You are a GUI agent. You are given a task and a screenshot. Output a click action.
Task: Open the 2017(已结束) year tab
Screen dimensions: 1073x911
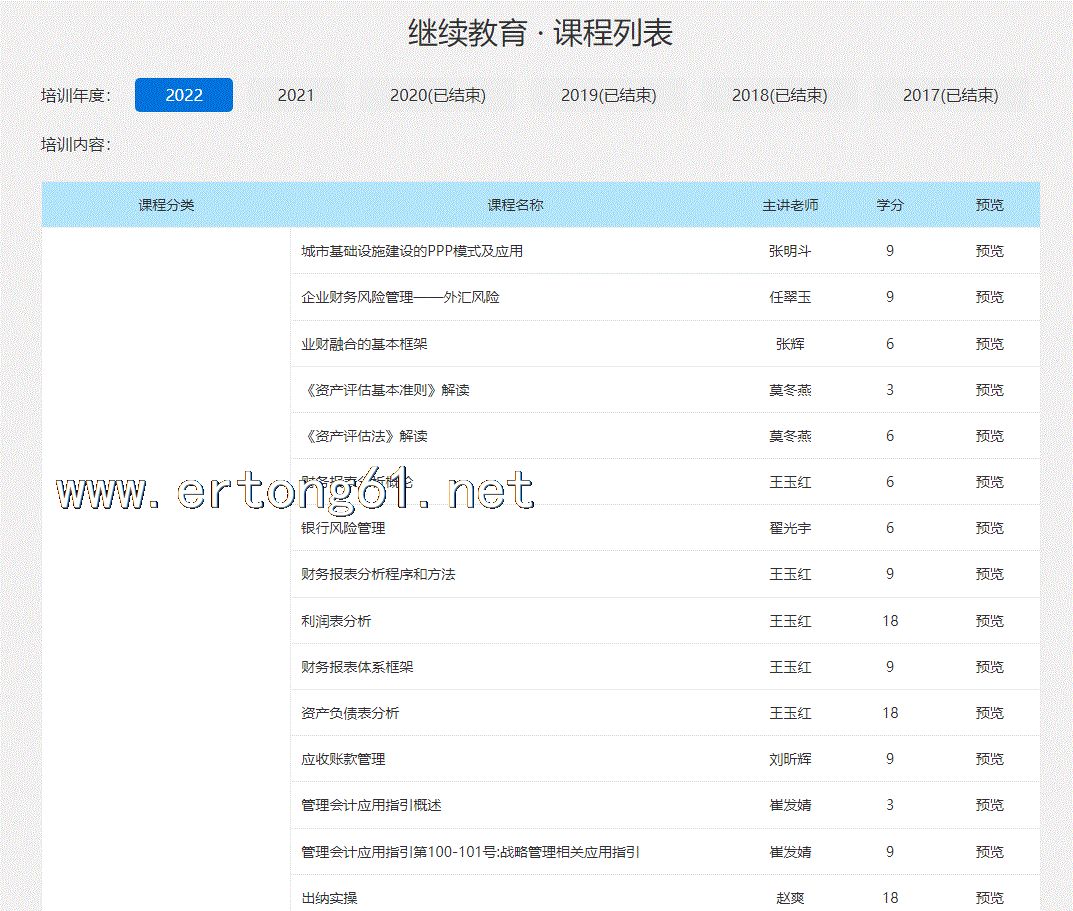tap(950, 95)
